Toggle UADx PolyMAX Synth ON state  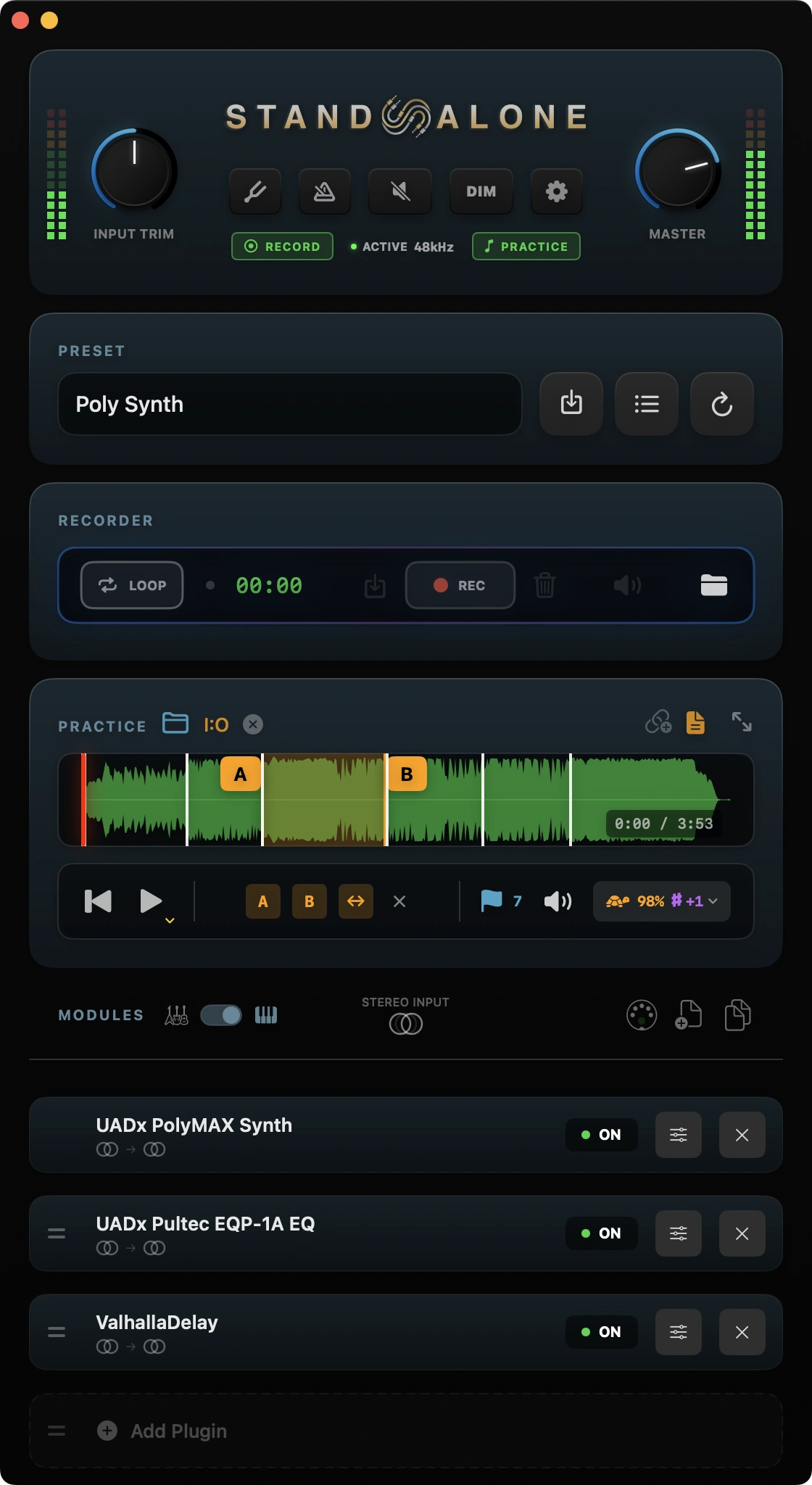click(x=602, y=1135)
